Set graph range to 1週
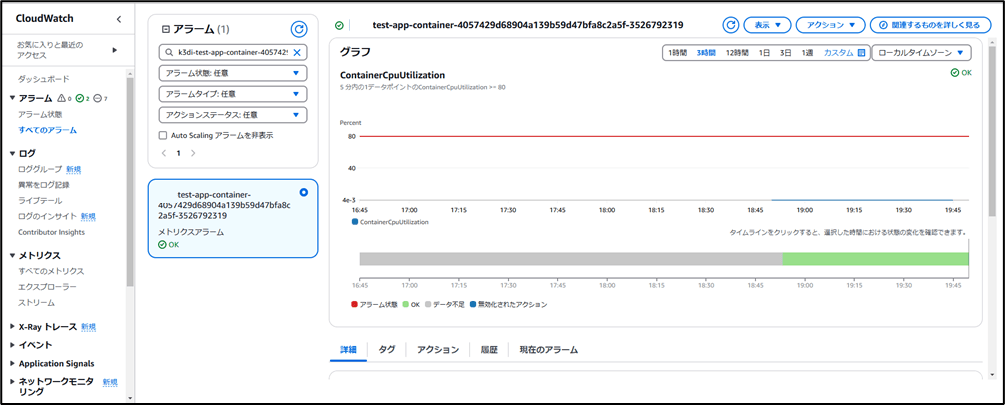Viewport: 1005px width, 405px height. pos(807,53)
